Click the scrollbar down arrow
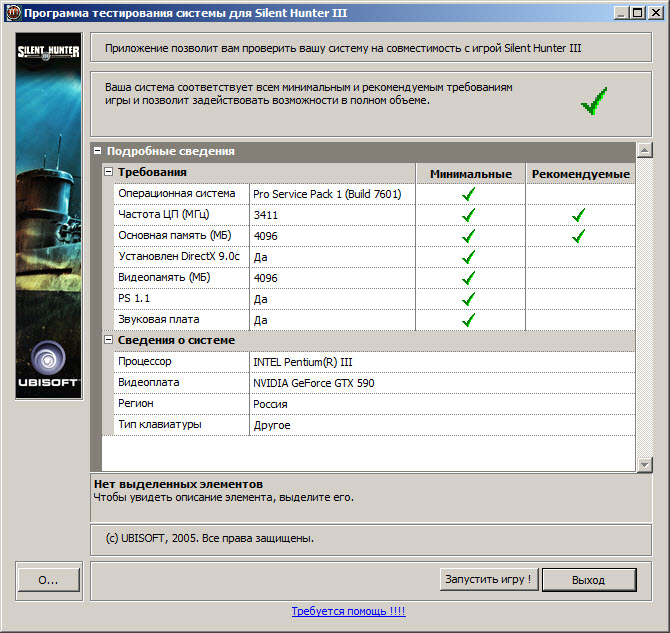This screenshot has height=633, width=670. (644, 465)
